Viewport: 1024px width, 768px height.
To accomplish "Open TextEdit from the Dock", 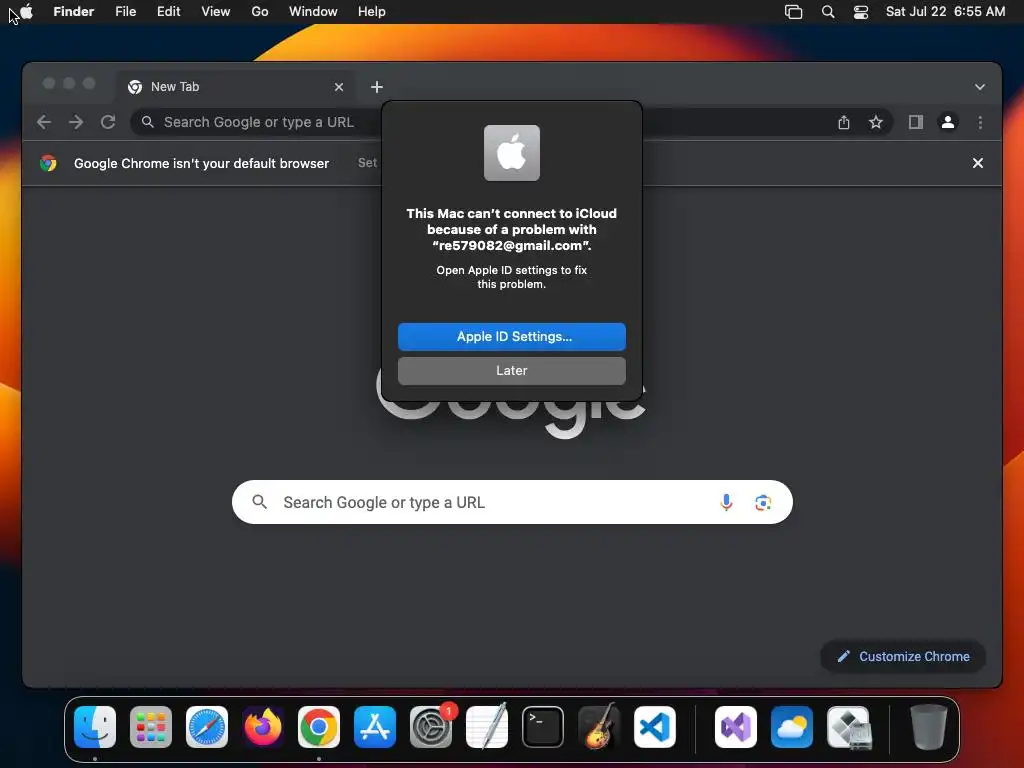I will (487, 727).
